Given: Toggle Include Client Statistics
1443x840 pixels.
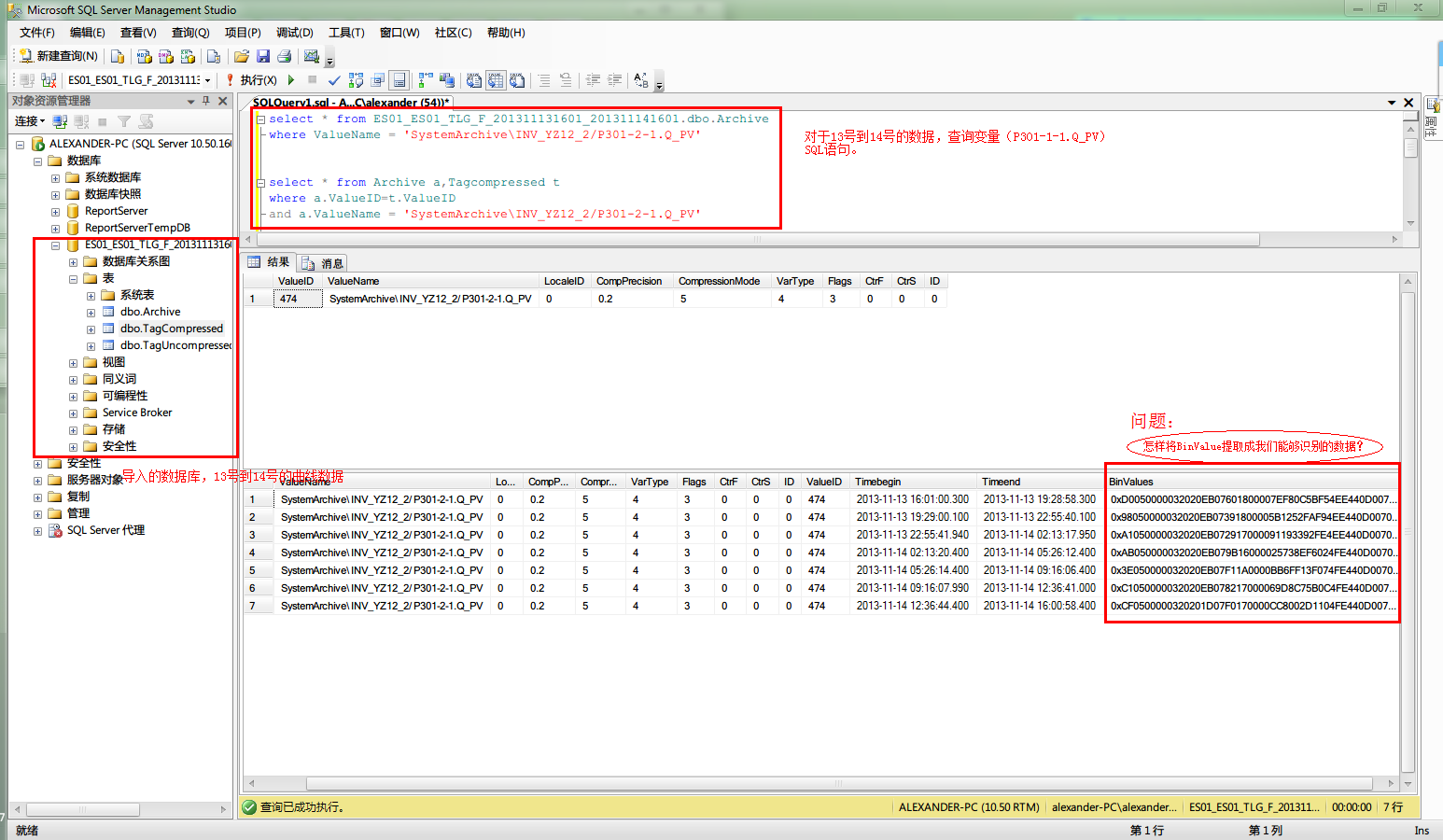Looking at the screenshot, I should coord(447,80).
